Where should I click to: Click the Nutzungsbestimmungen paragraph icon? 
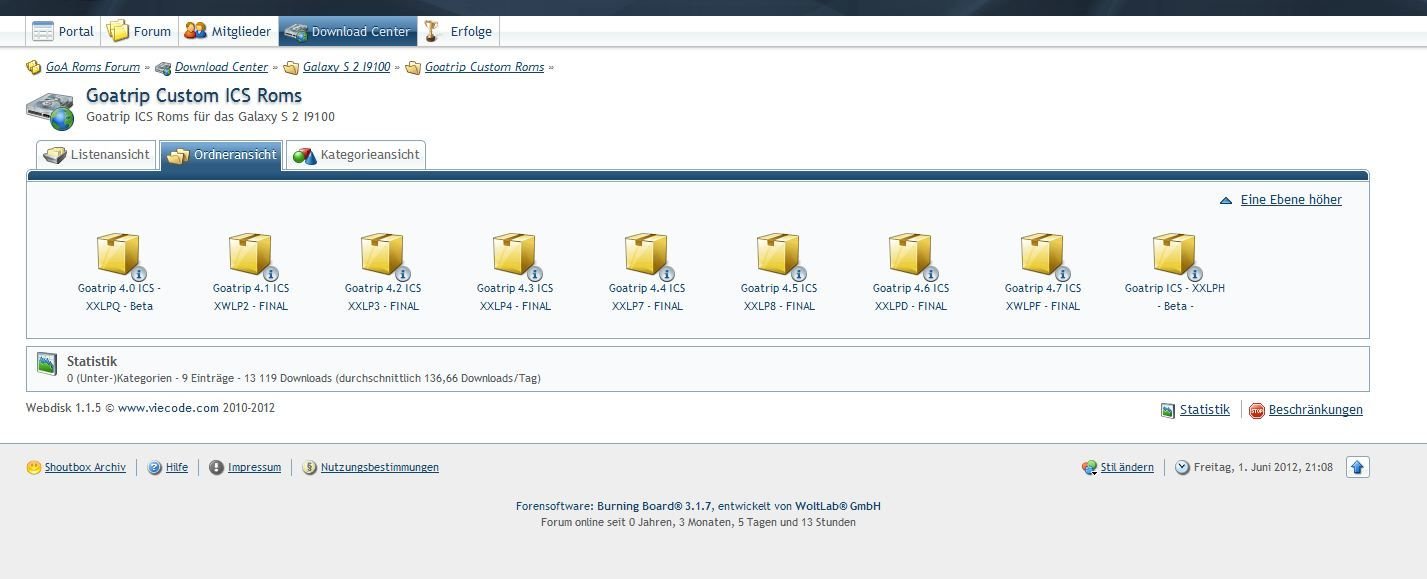tap(309, 467)
